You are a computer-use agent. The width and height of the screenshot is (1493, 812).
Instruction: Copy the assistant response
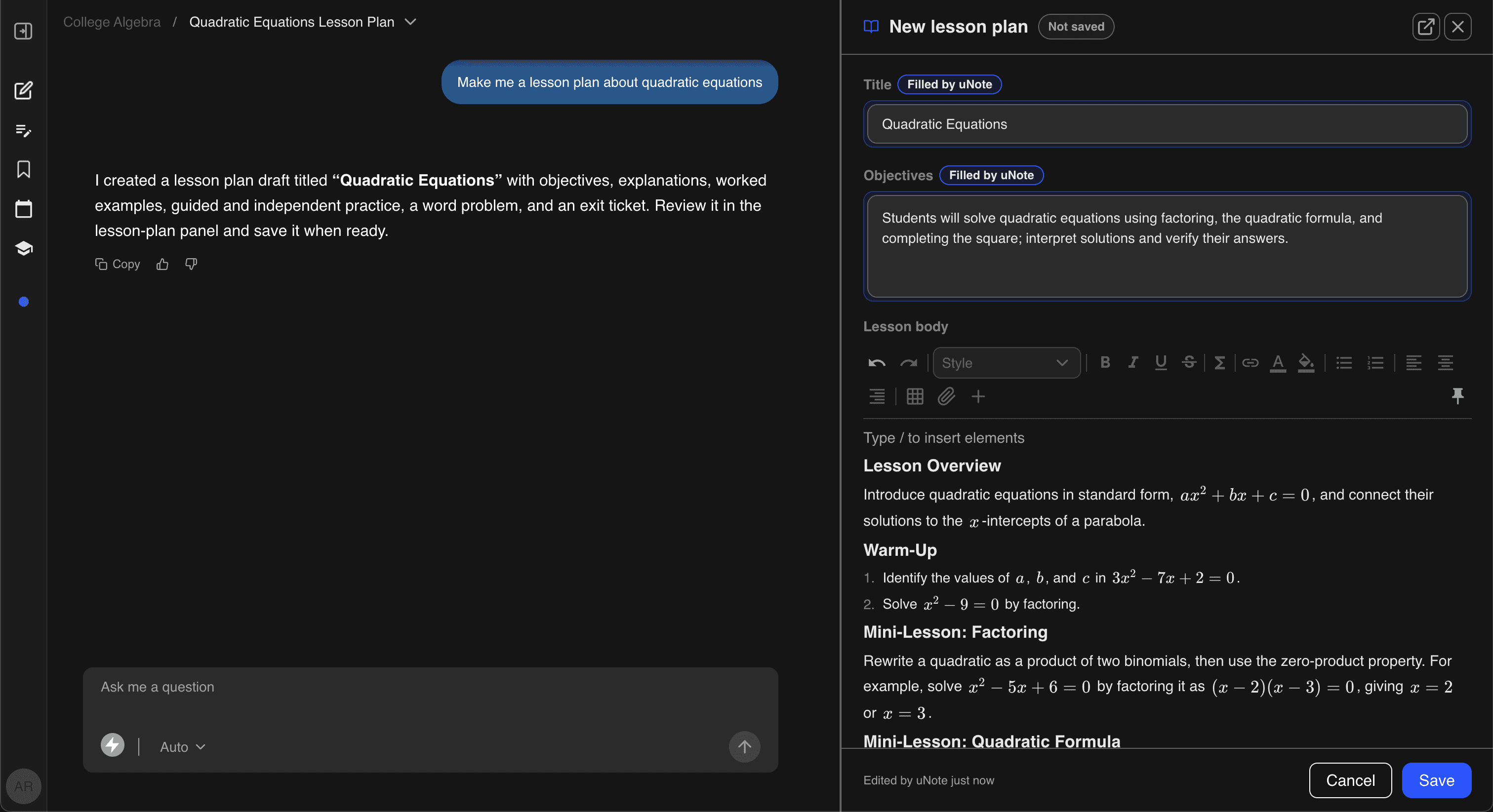118,264
